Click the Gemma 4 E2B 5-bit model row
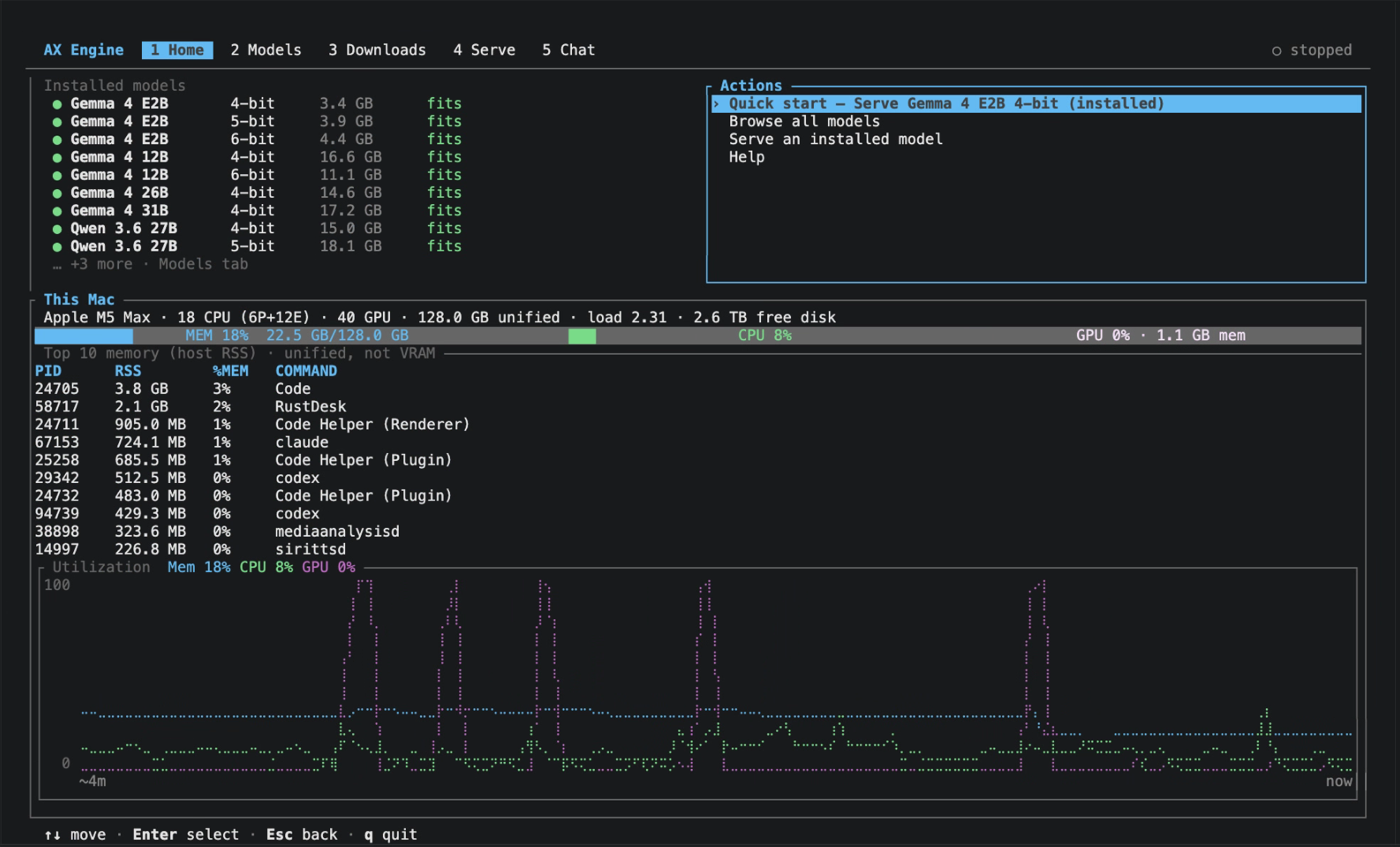Viewport: 1400px width, 847px height. click(x=257, y=122)
